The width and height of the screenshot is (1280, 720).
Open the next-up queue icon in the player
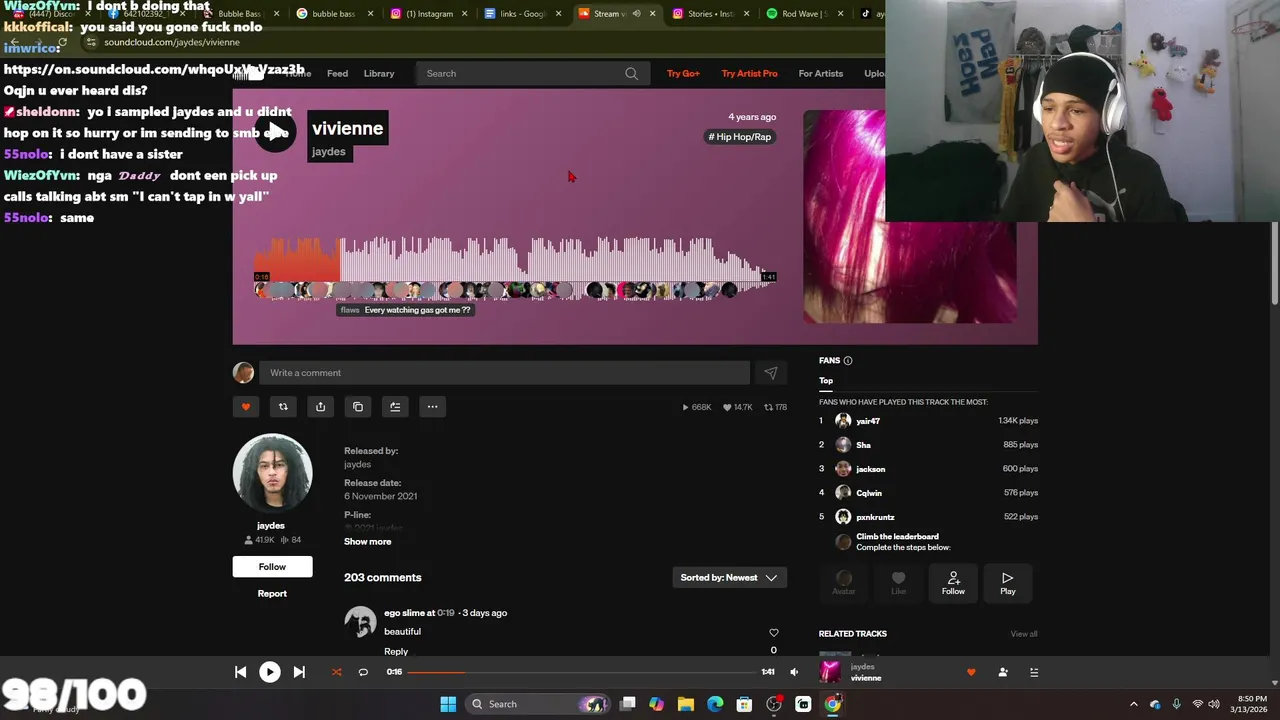coord(1034,672)
